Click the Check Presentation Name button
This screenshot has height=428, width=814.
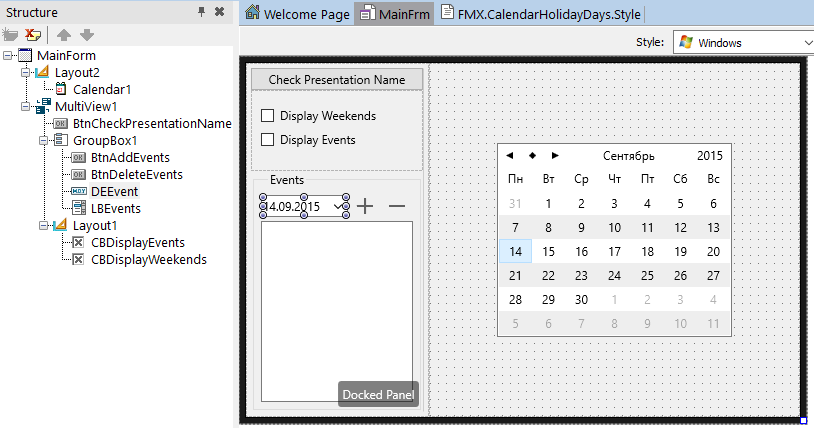(x=337, y=79)
